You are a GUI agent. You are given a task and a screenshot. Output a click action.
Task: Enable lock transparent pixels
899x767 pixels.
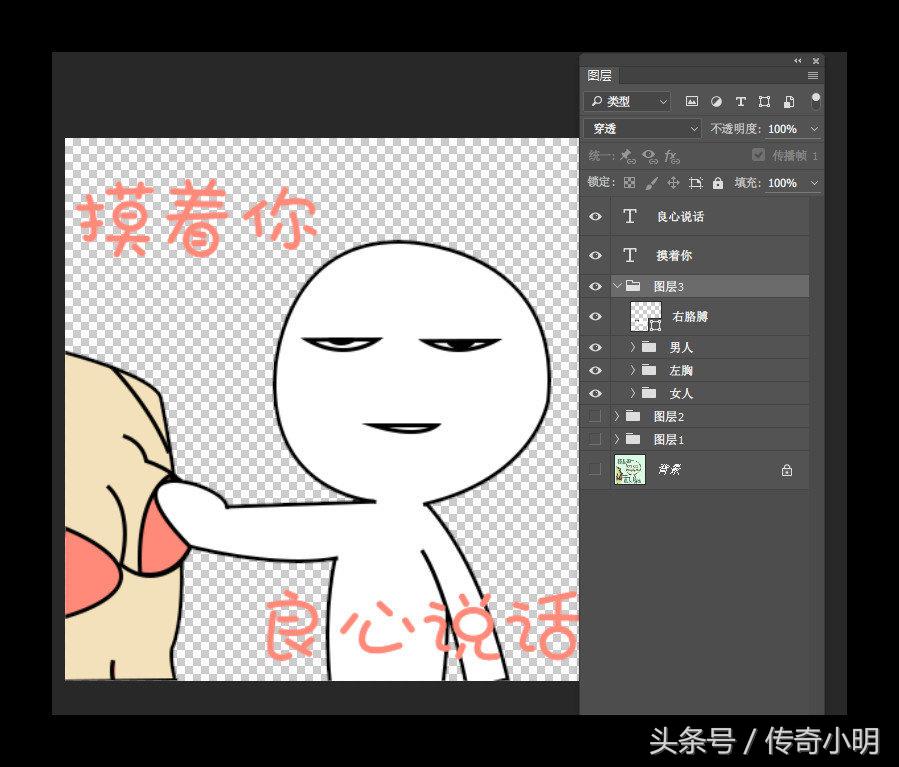pos(628,182)
